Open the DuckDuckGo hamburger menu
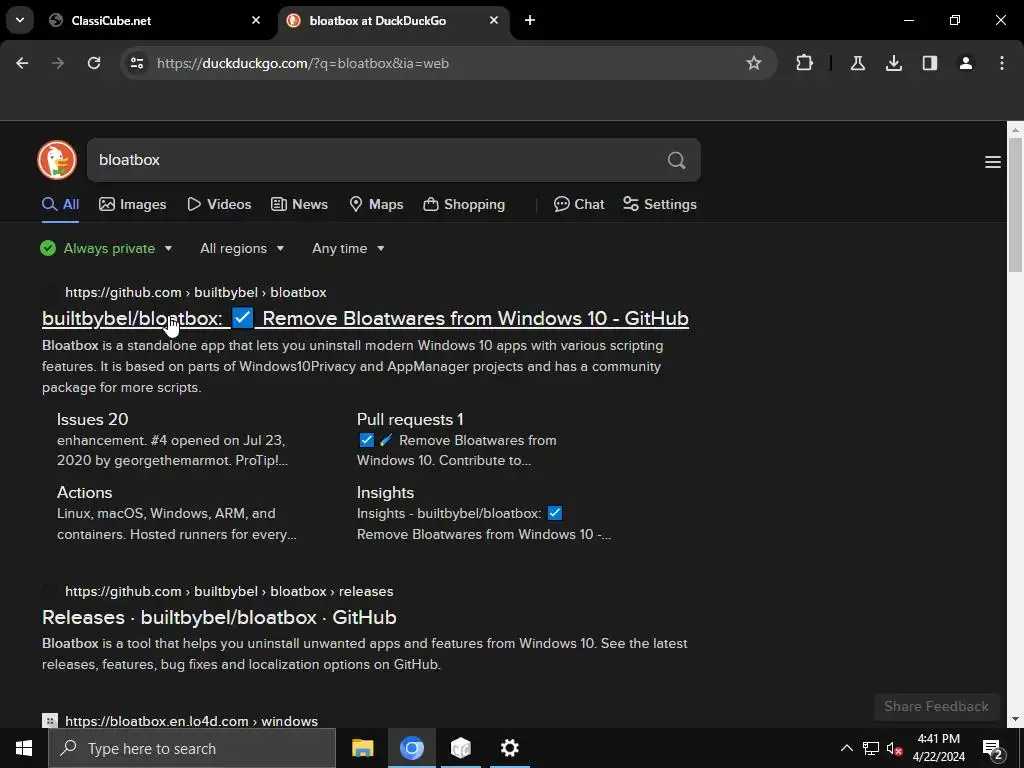Image resolution: width=1024 pixels, height=768 pixels. click(x=993, y=162)
